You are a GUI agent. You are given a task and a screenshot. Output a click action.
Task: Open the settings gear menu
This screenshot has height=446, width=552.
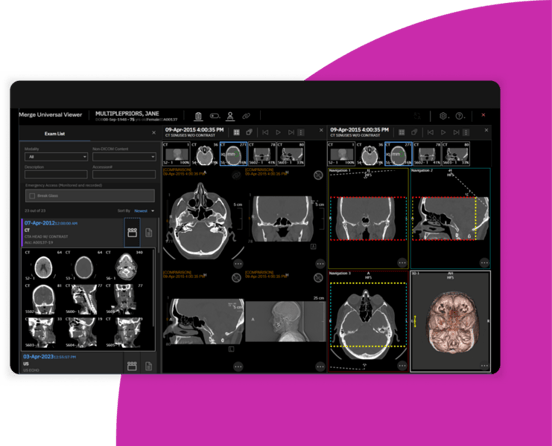(444, 116)
